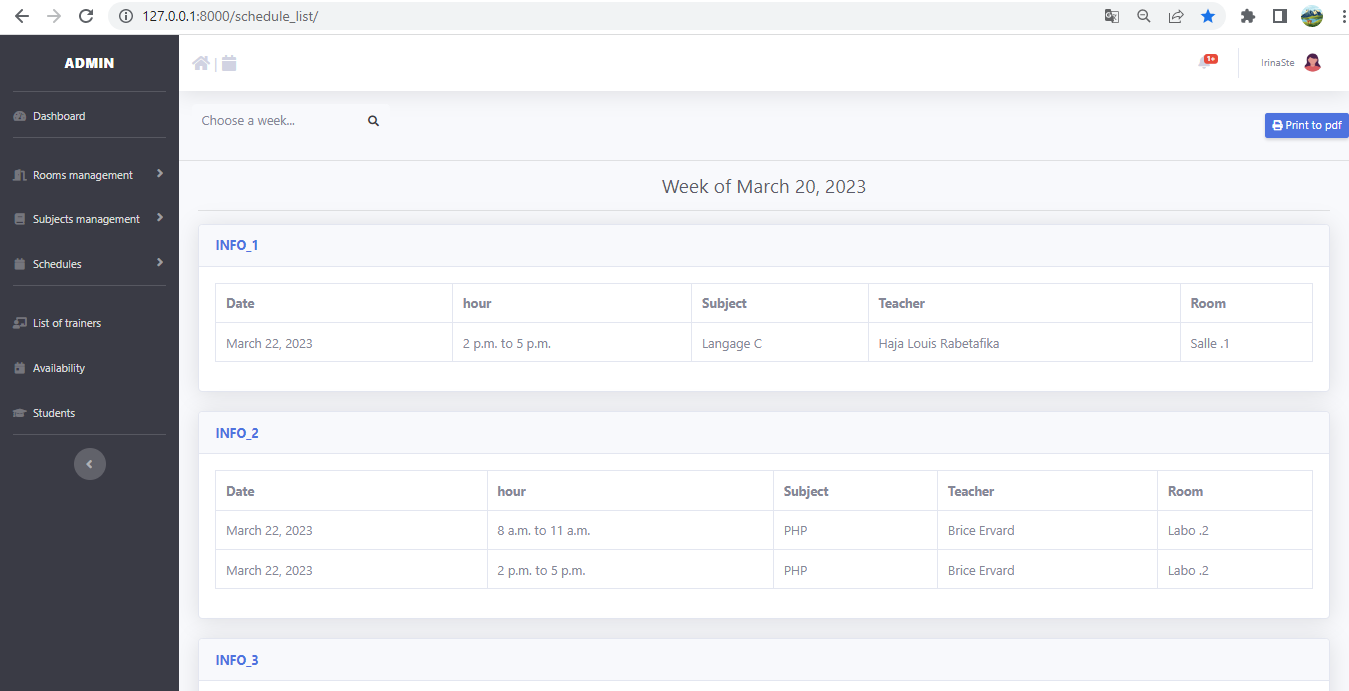The height and width of the screenshot is (691, 1349).
Task: Click in the Choose a week field
Action: pos(275,121)
